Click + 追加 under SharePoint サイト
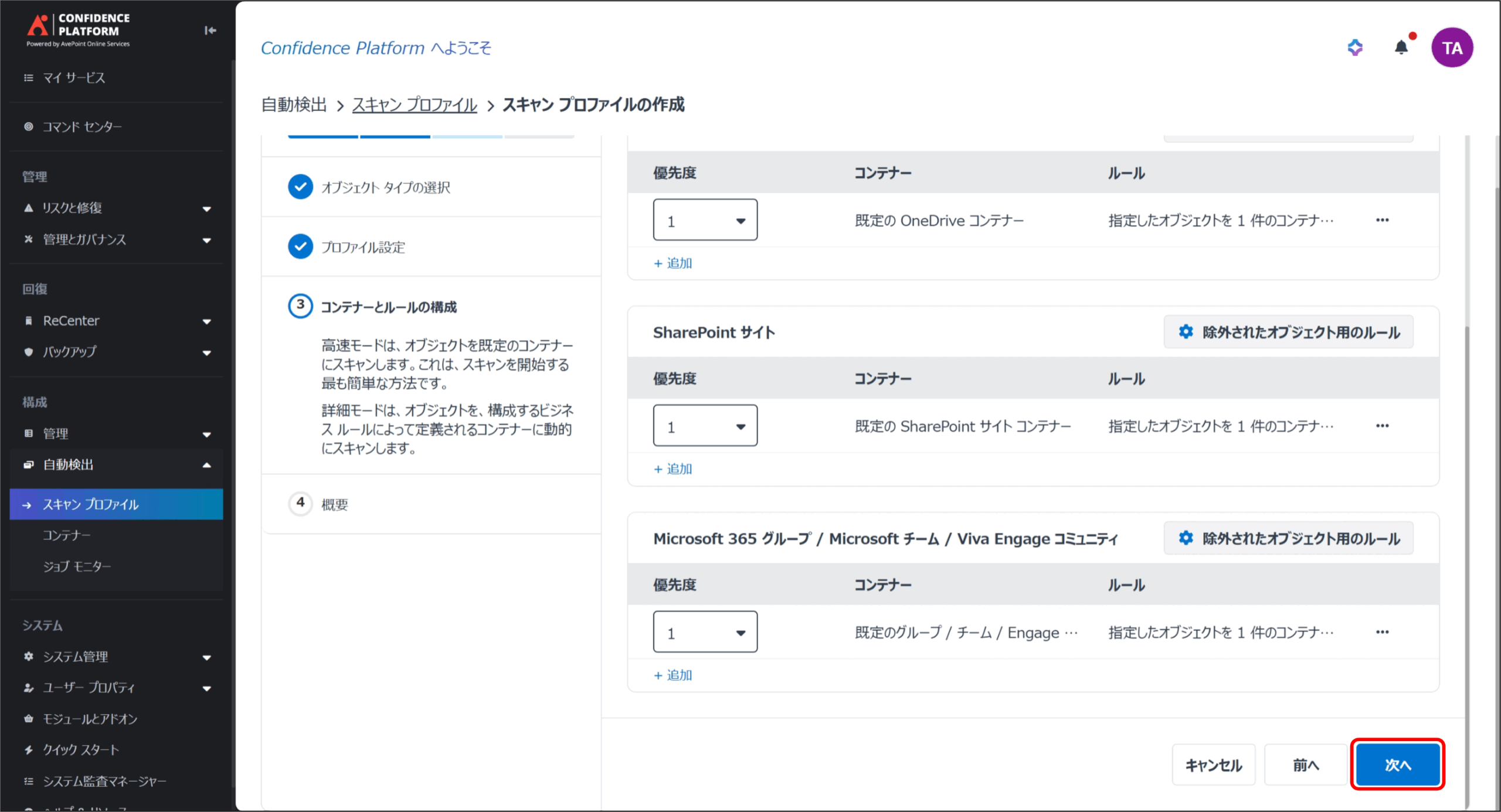This screenshot has height=812, width=1501. [x=673, y=469]
